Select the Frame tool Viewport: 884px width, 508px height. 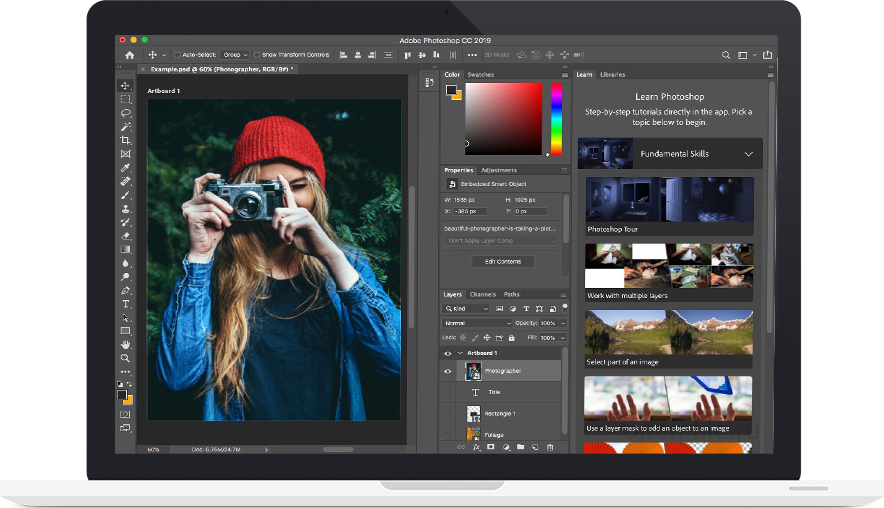tap(125, 154)
